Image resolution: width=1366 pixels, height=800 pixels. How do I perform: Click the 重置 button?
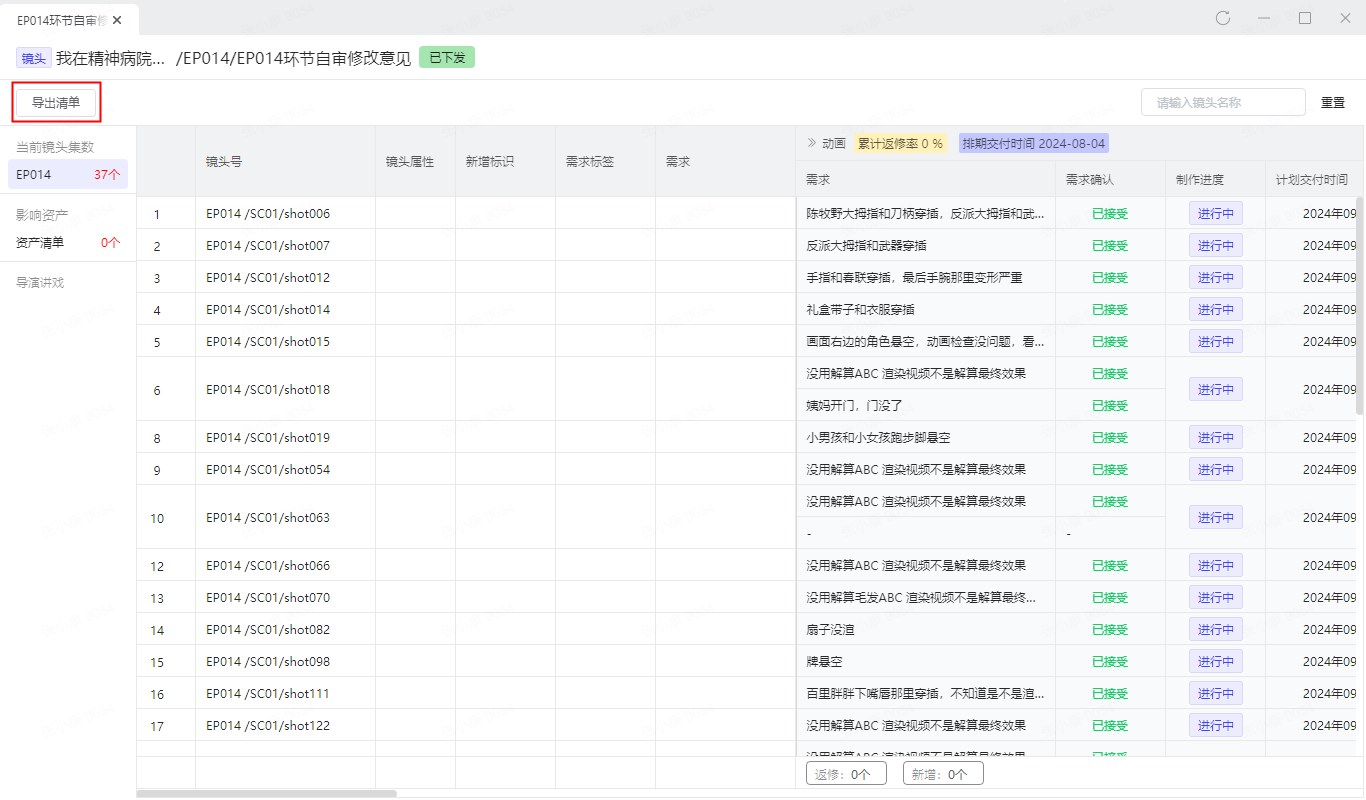coord(1332,102)
